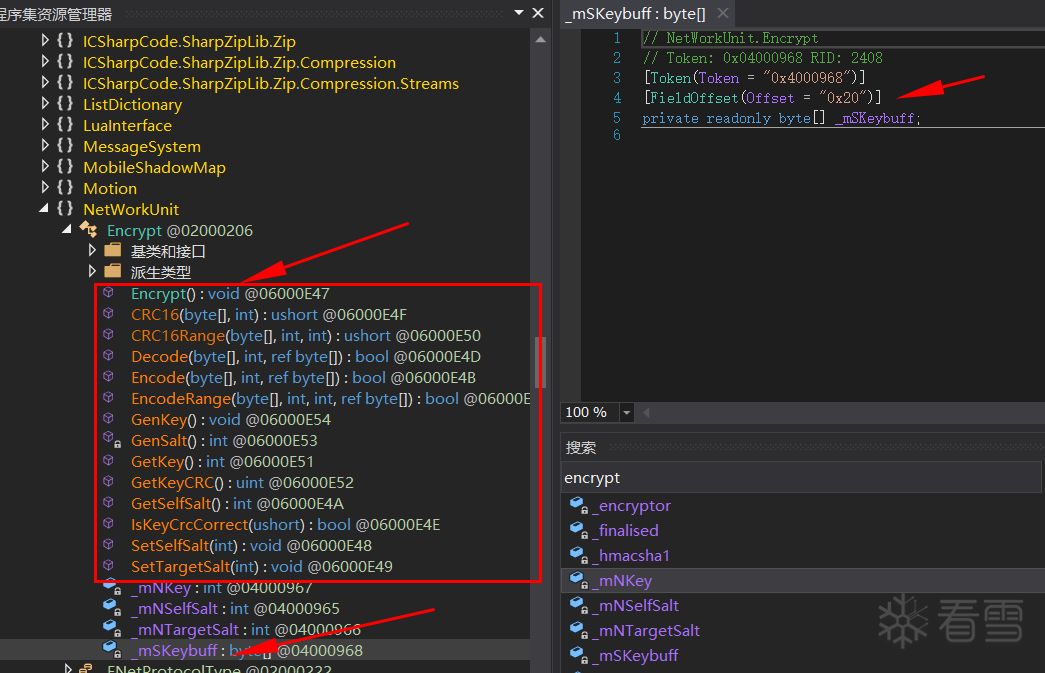Click the Encrypt class icon
The height and width of the screenshot is (673, 1045).
89,230
